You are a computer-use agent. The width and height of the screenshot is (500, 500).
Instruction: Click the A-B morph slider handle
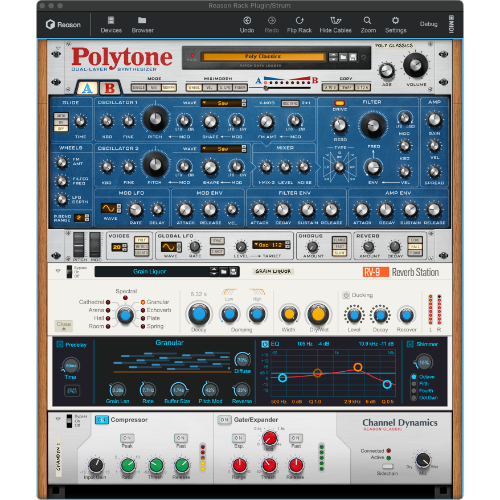266,88
